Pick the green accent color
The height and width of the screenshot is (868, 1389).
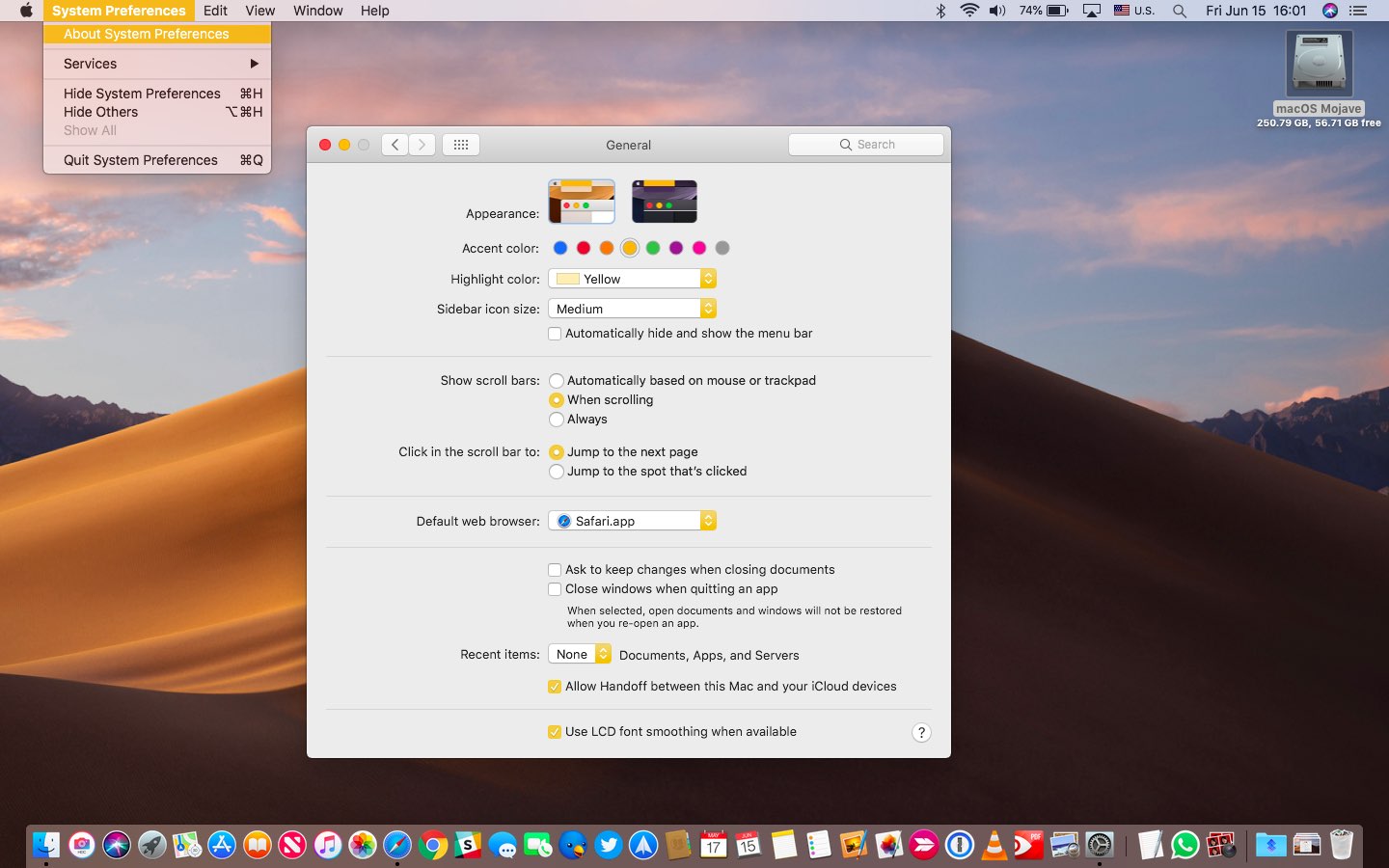click(x=653, y=248)
